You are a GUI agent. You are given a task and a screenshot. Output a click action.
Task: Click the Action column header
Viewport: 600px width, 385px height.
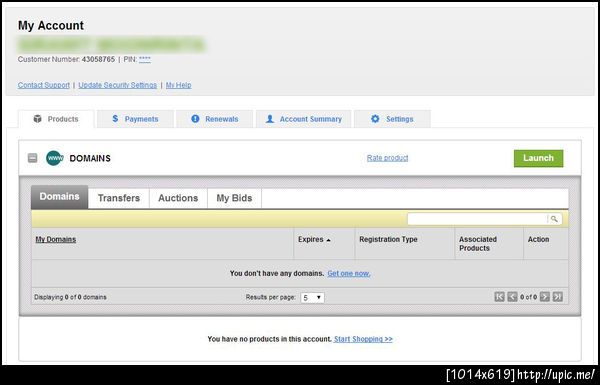[538, 239]
